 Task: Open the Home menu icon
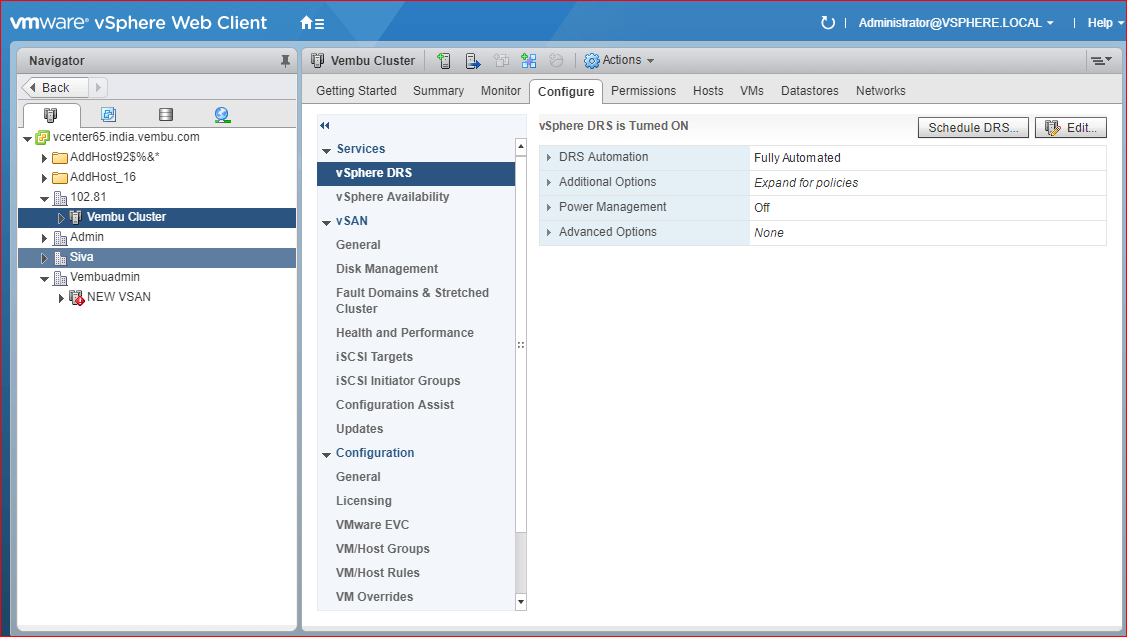(312, 23)
